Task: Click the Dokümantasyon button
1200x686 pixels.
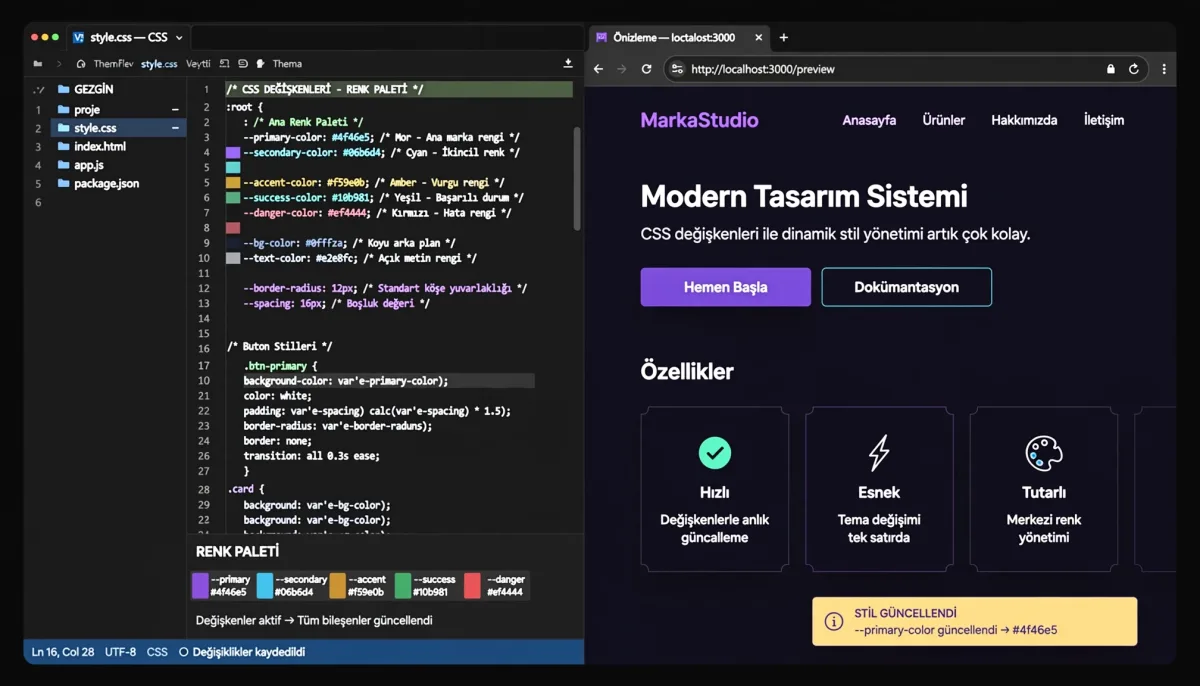Action: click(x=907, y=287)
